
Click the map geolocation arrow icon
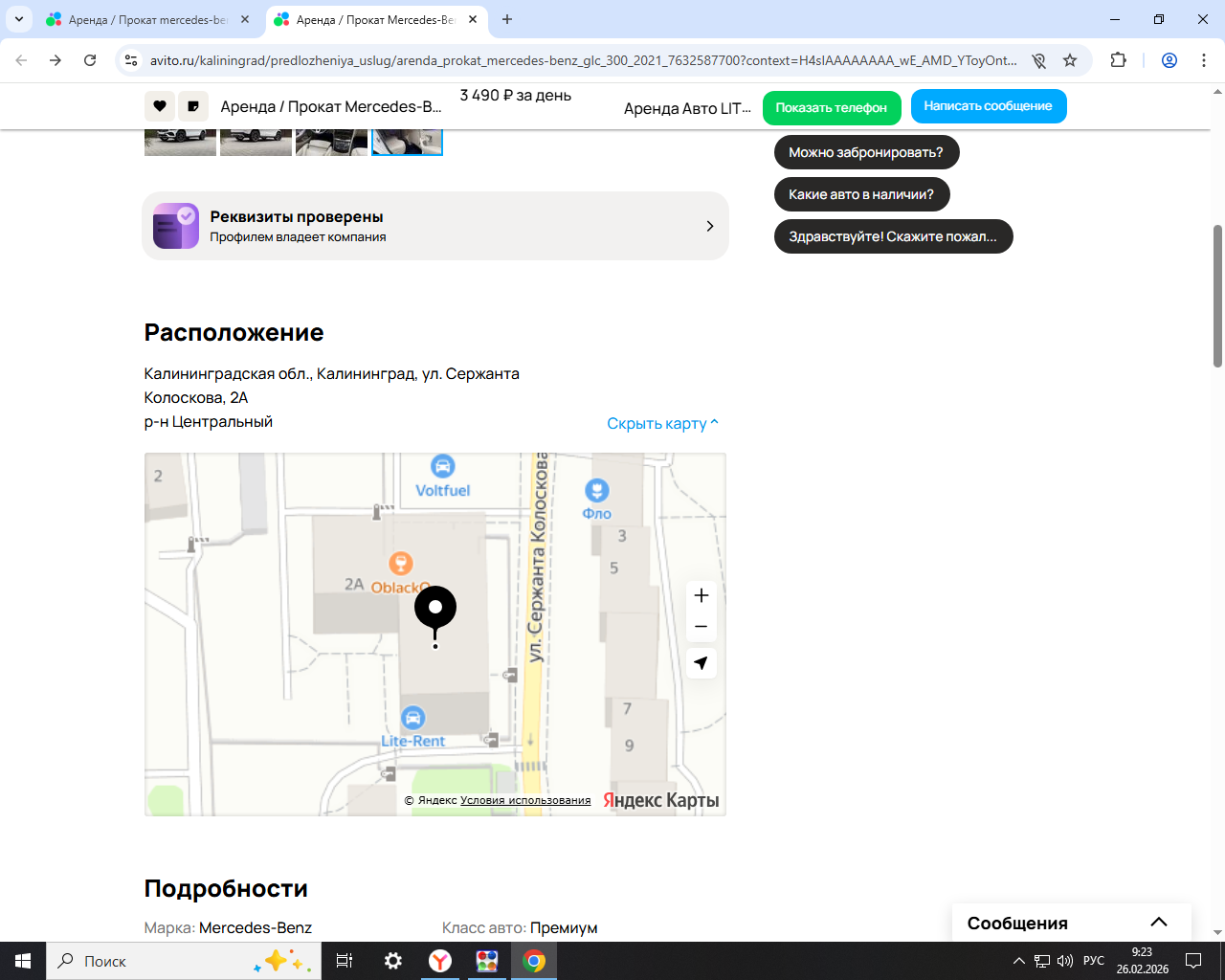click(702, 663)
